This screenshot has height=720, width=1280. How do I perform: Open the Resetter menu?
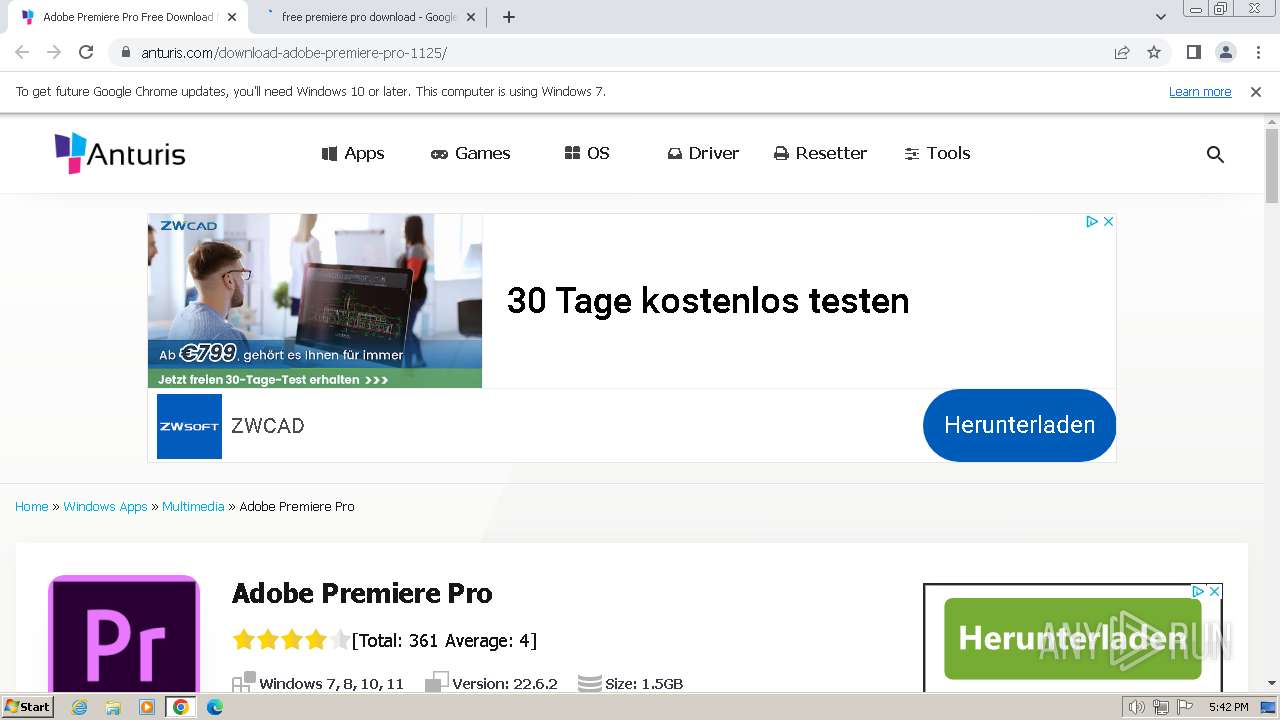tap(820, 153)
